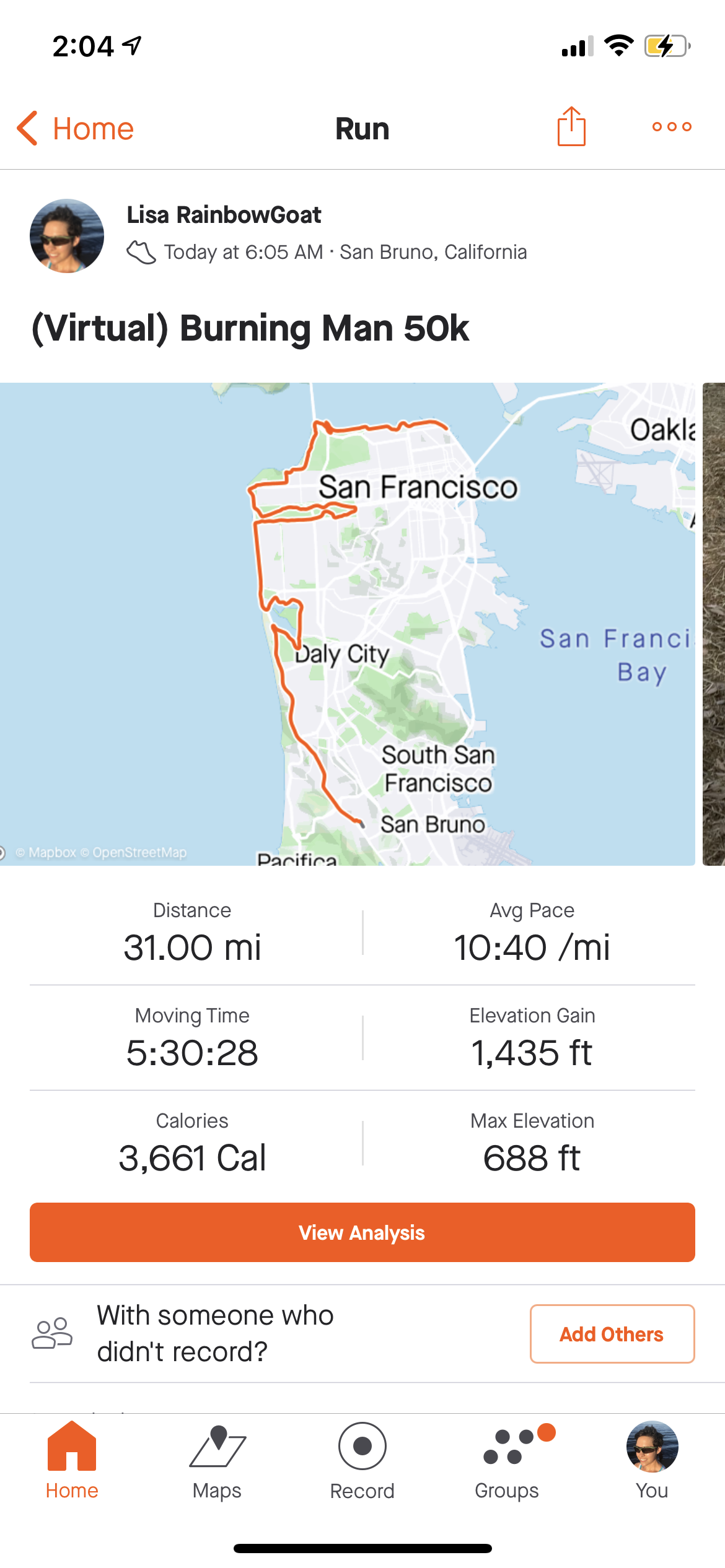Tap the Record circle icon

362,1446
